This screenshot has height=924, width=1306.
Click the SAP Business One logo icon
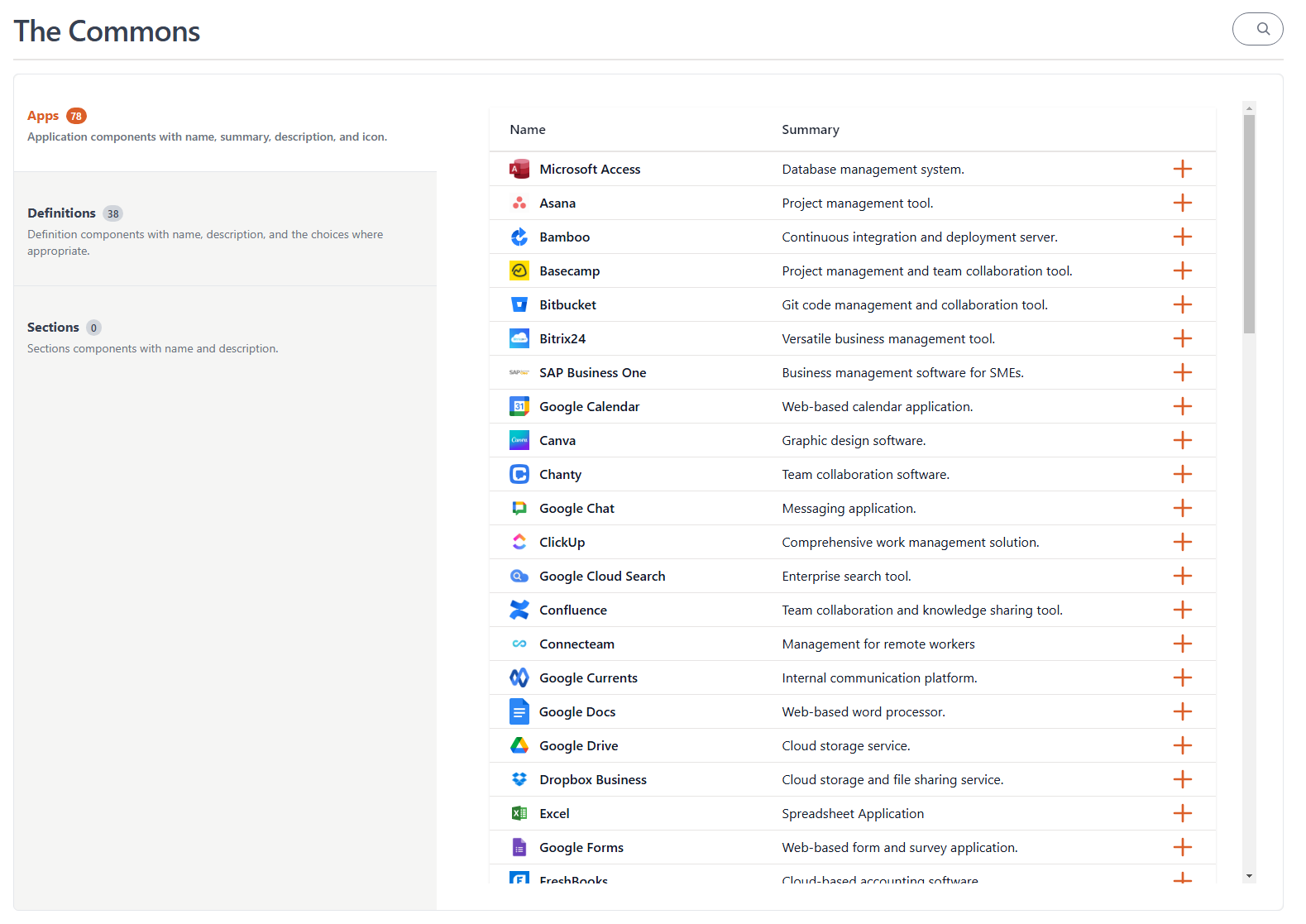click(x=519, y=372)
